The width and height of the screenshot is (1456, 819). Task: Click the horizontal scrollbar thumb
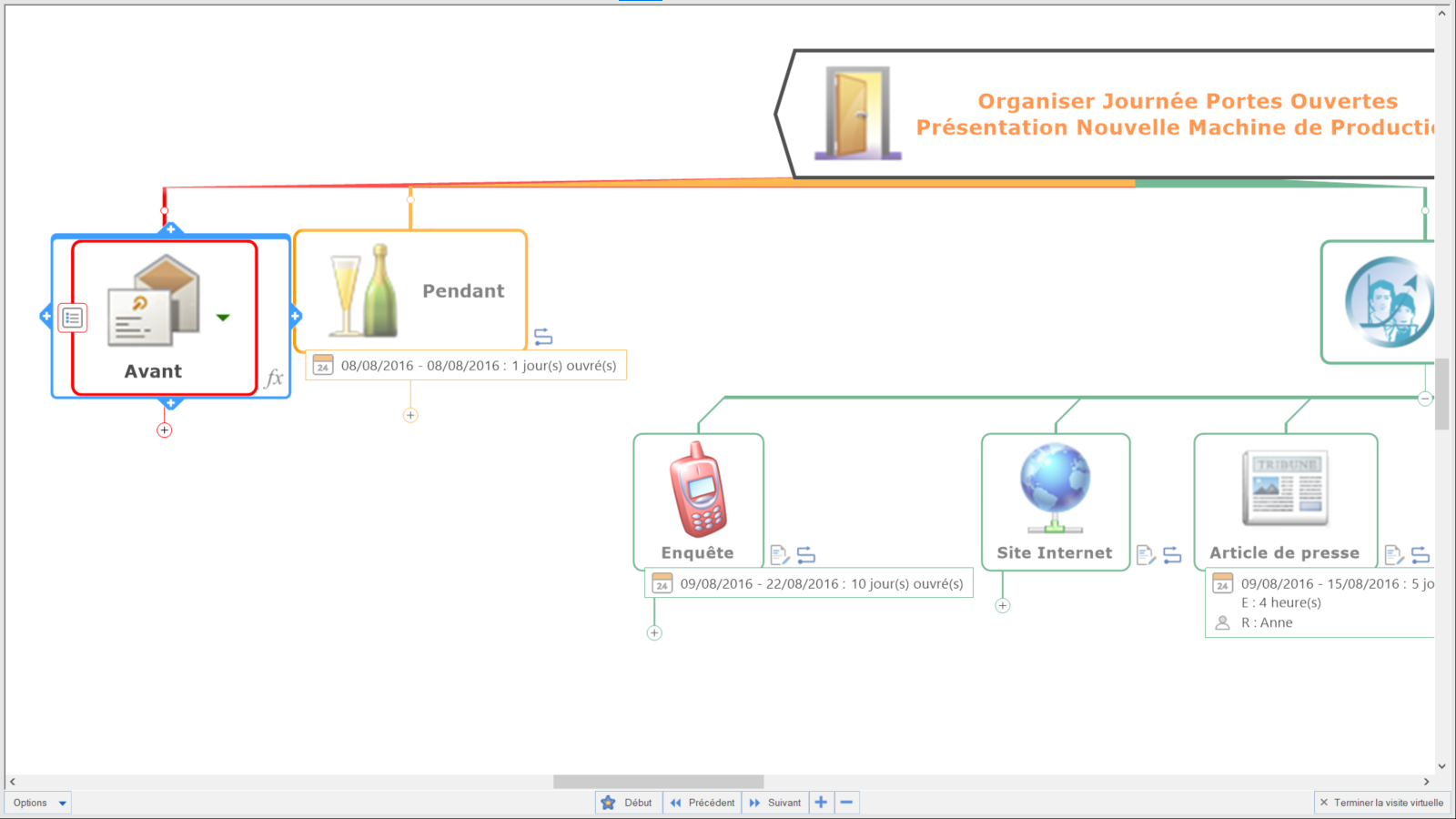tap(658, 782)
